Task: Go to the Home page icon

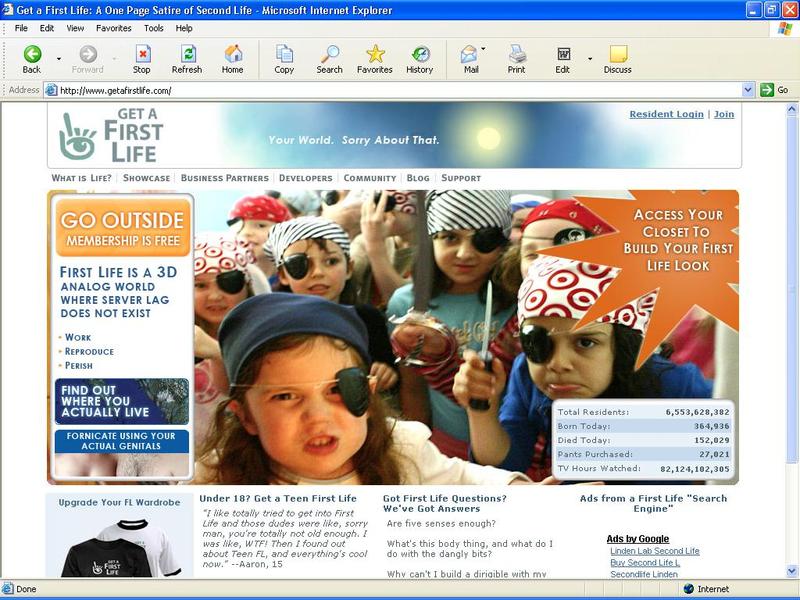Action: [233, 54]
